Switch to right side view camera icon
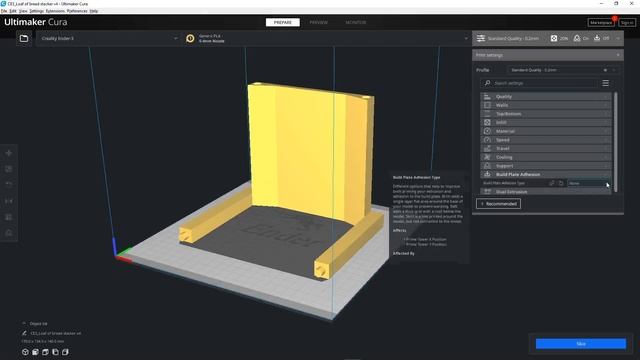Screen dimensions: 640x360 (x=65, y=352)
